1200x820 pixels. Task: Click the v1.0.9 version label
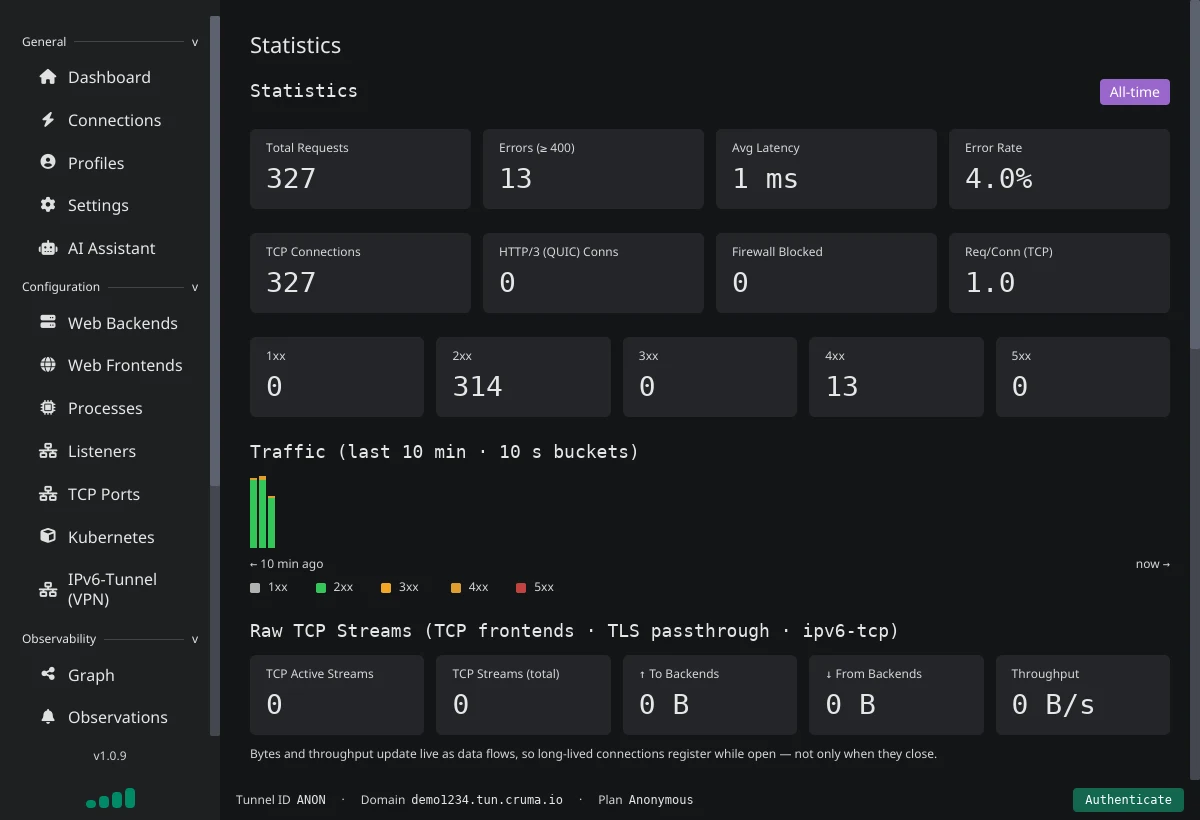[110, 756]
